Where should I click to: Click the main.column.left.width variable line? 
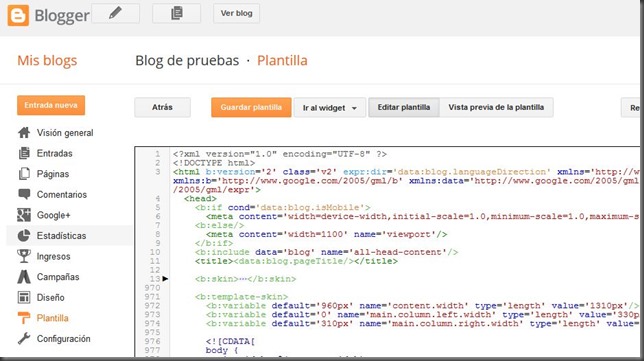pos(422,315)
